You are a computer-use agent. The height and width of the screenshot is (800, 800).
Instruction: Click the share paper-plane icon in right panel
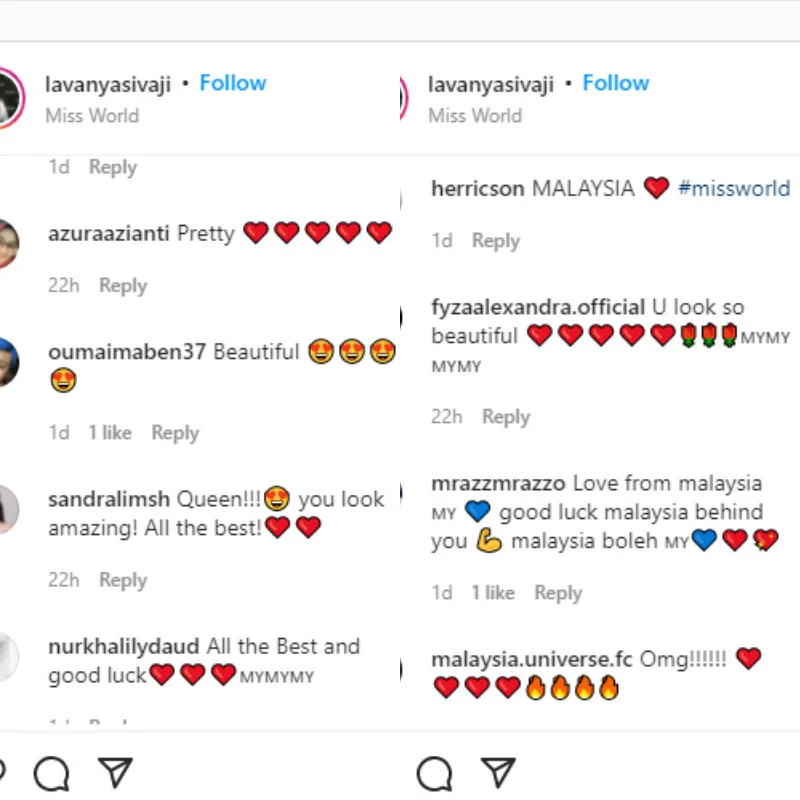498,772
